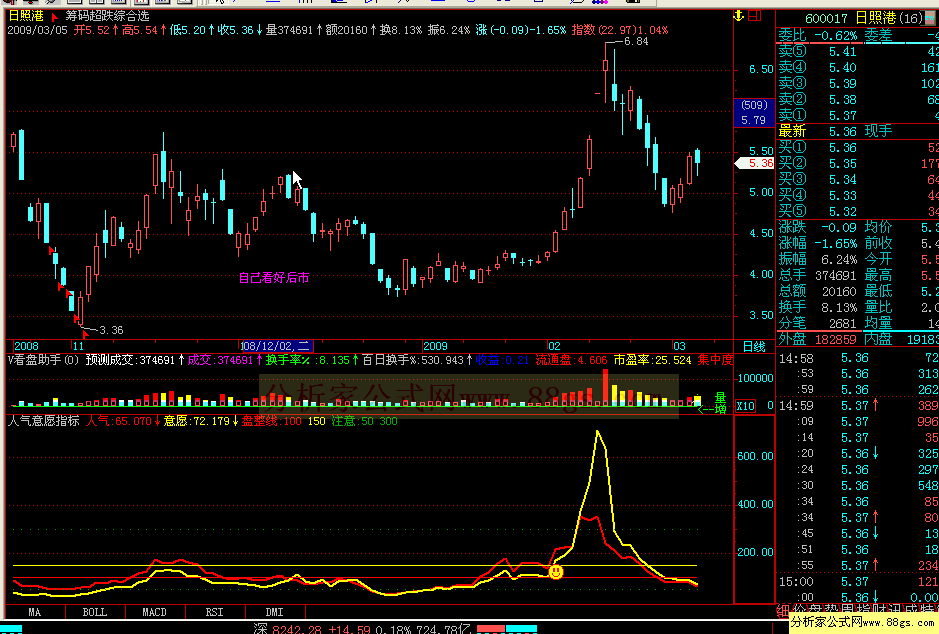Click the 买⑤ 5.32 bid row
939x634 pixels.
(x=858, y=211)
